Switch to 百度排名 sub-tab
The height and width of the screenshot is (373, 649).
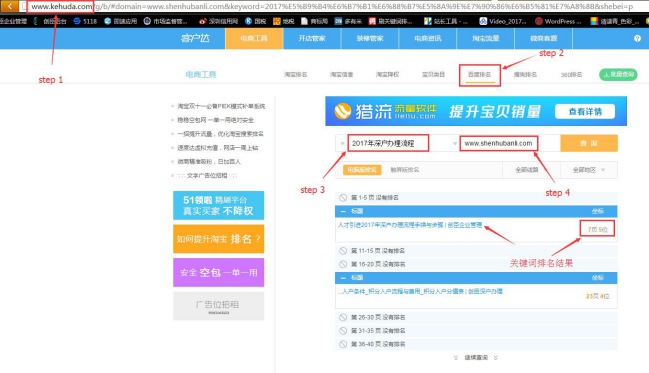479,75
